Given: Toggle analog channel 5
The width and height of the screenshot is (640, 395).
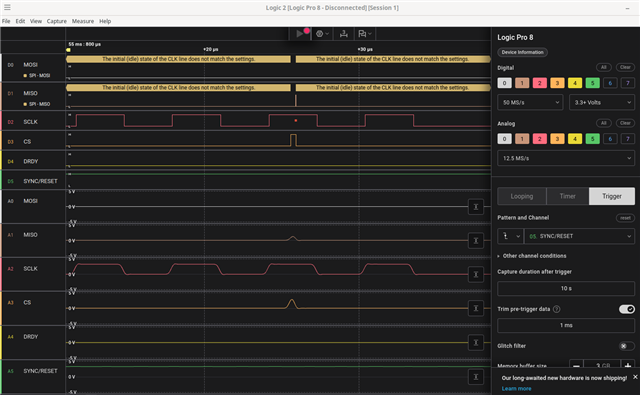Looking at the screenshot, I should pyautogui.click(x=592, y=139).
